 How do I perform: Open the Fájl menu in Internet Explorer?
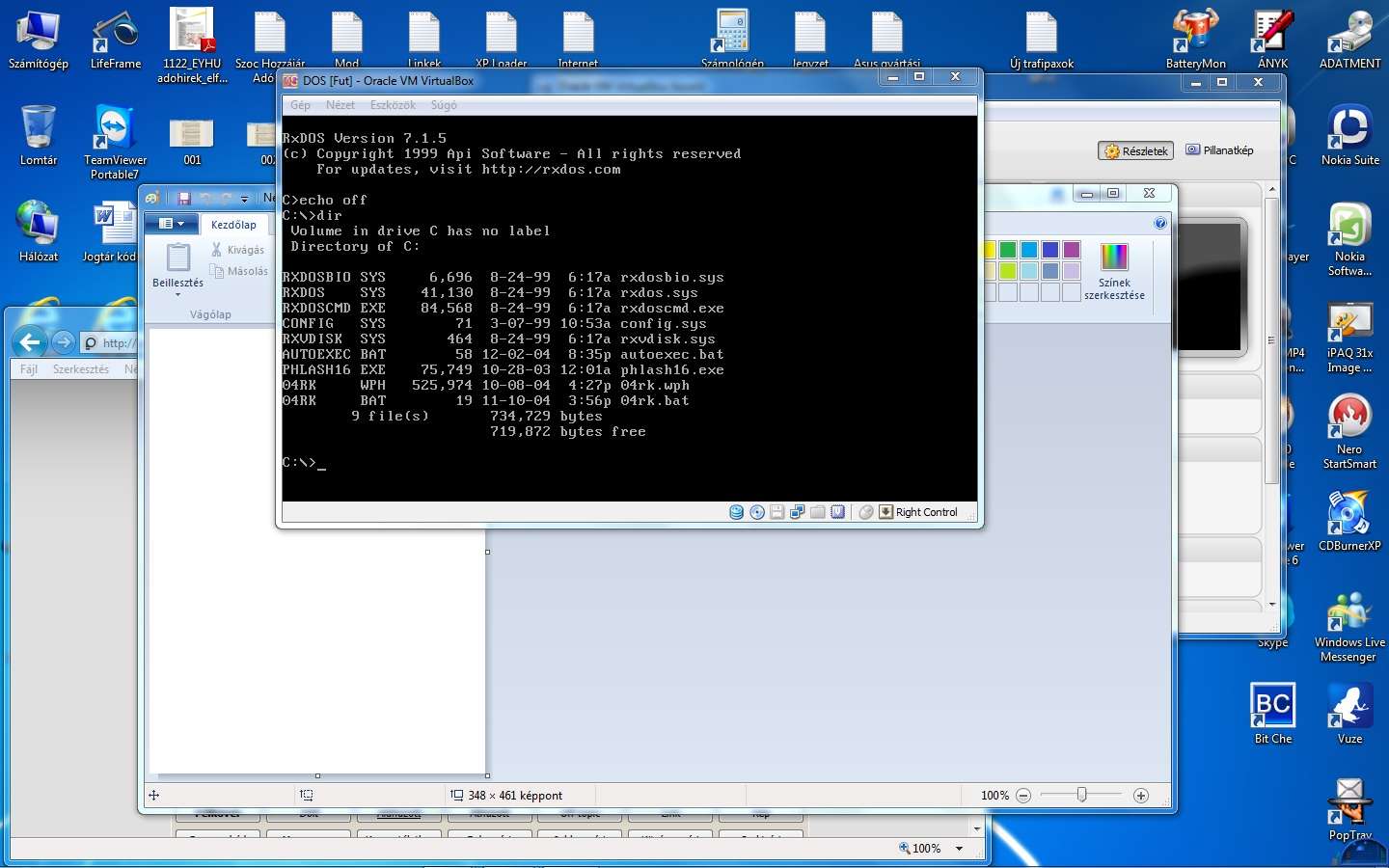coord(29,369)
